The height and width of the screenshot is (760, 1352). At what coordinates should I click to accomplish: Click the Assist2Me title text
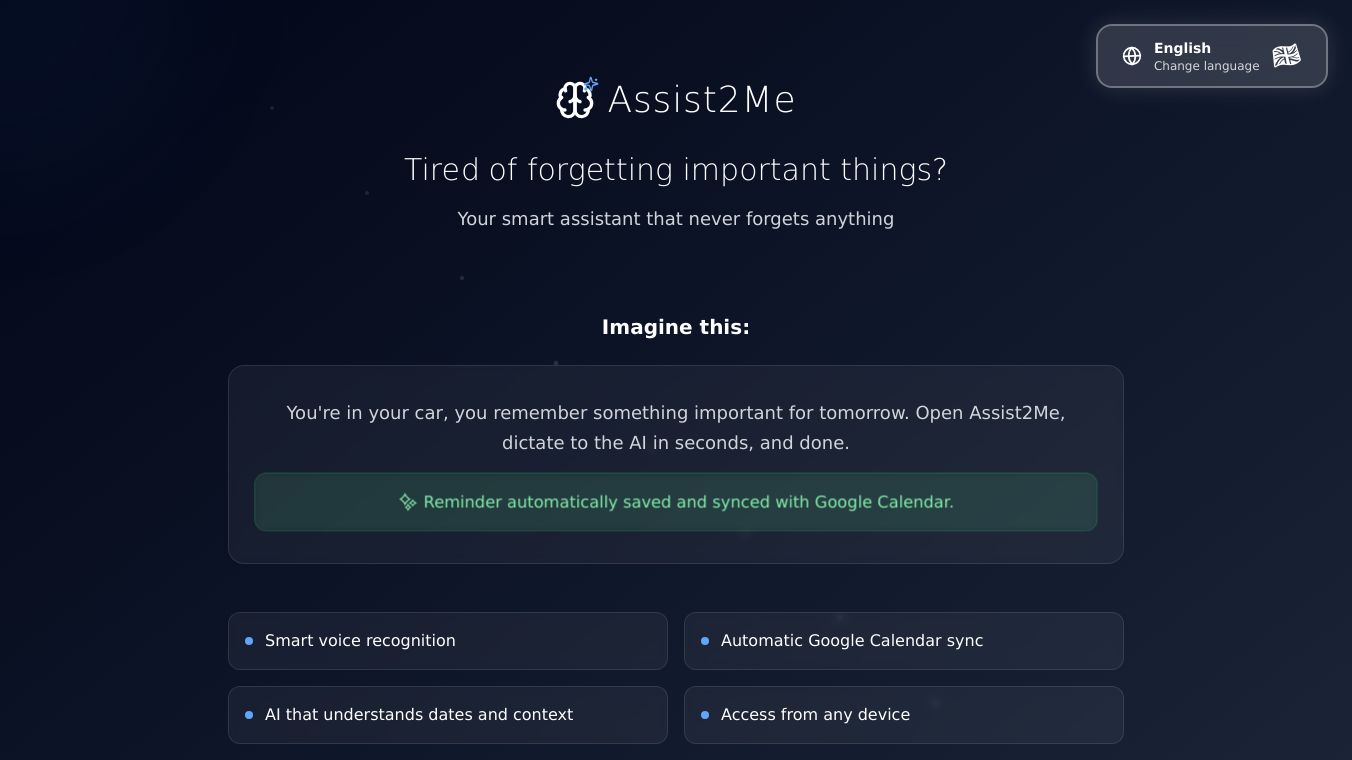[x=701, y=100]
